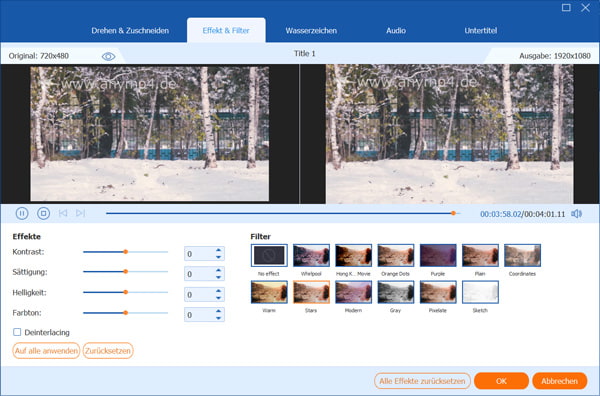Click the Sättigung slider handle

pos(126,272)
